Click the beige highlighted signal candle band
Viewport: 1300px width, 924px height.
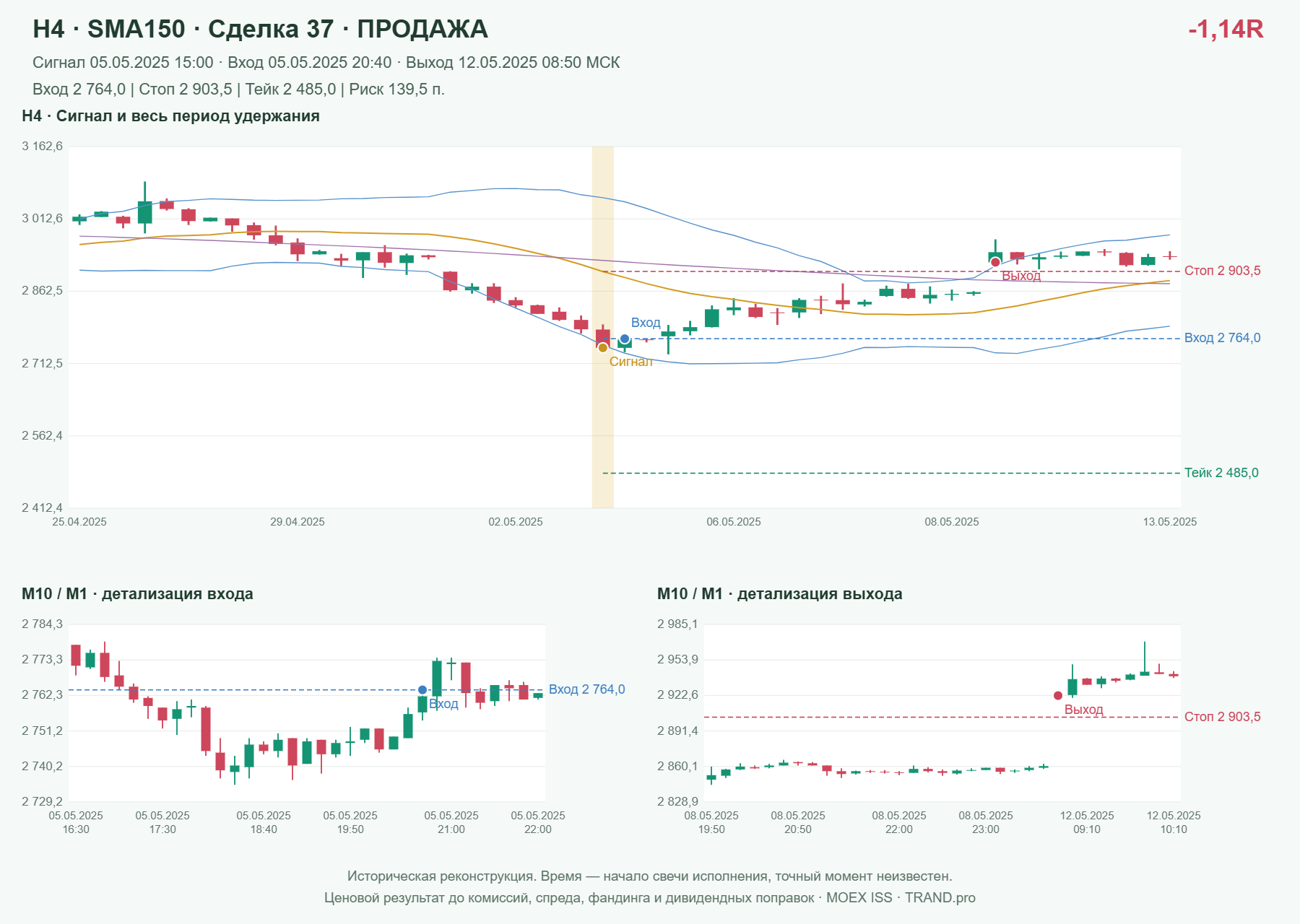point(603,327)
